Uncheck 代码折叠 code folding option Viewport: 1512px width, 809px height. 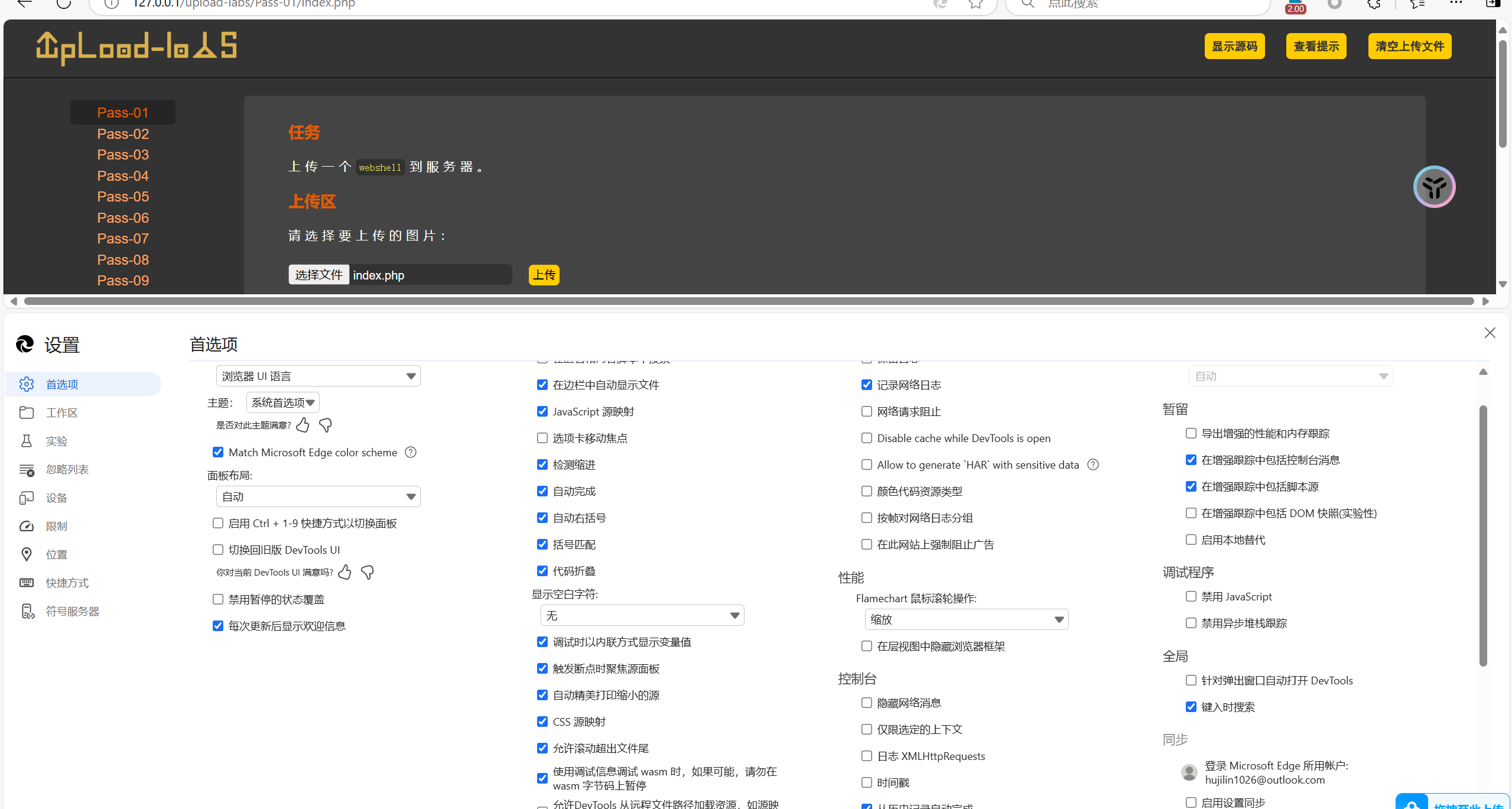tap(542, 571)
